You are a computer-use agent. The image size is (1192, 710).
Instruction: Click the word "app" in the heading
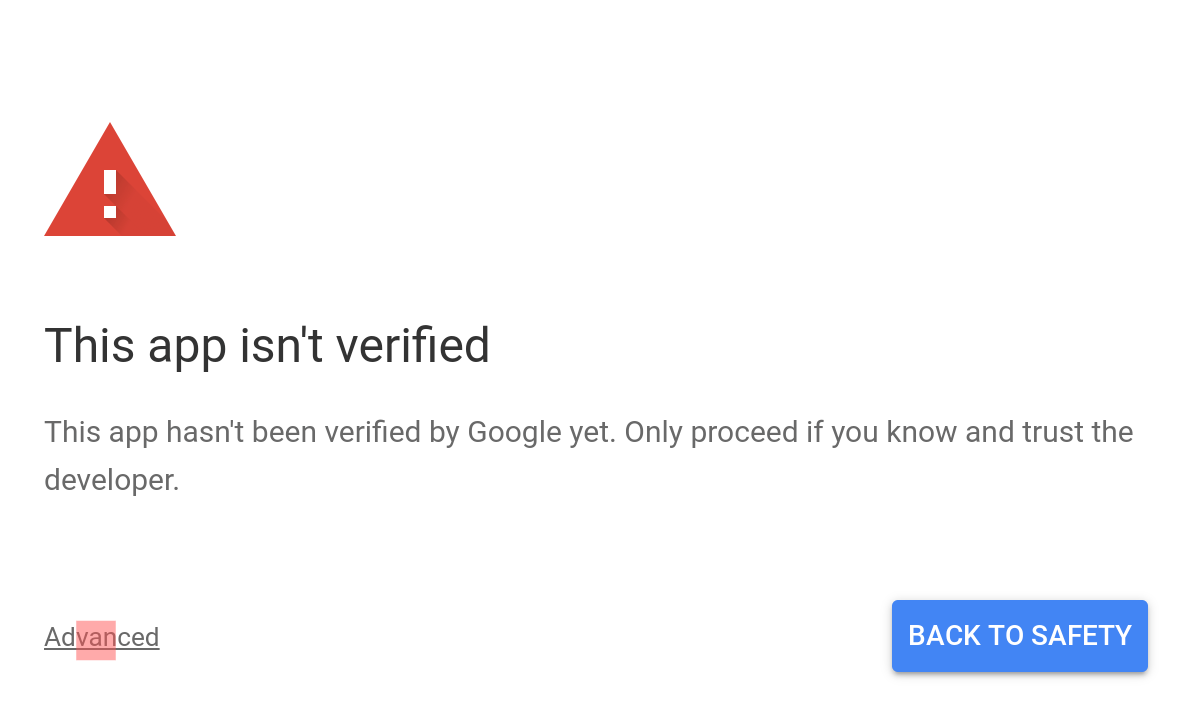pyautogui.click(x=187, y=350)
